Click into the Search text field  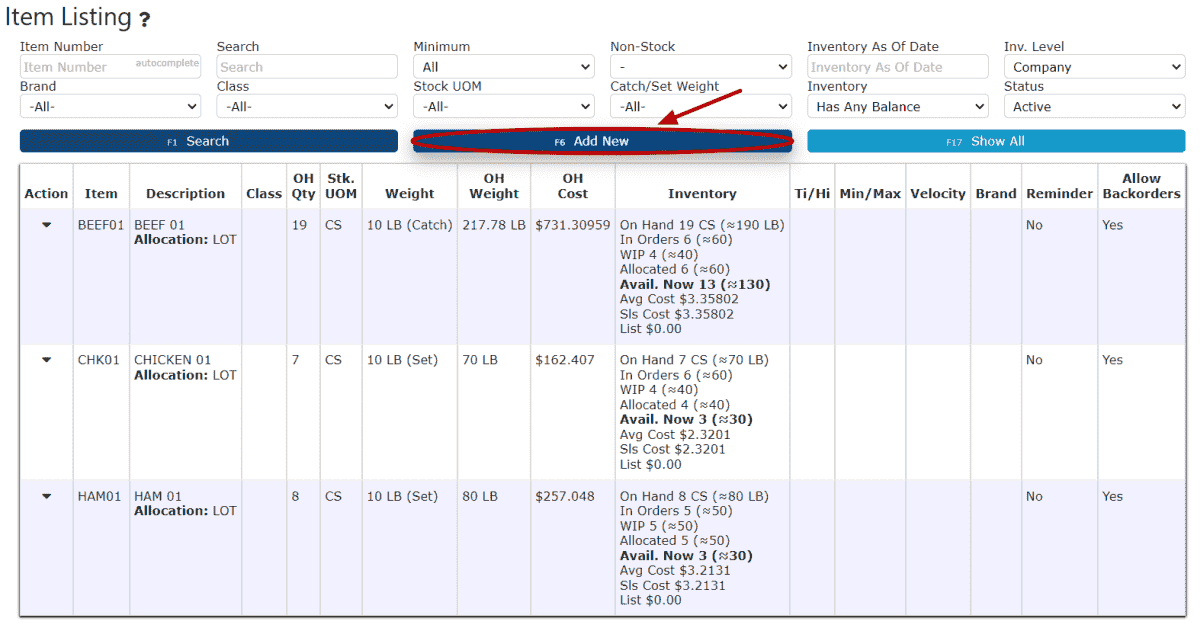point(307,67)
